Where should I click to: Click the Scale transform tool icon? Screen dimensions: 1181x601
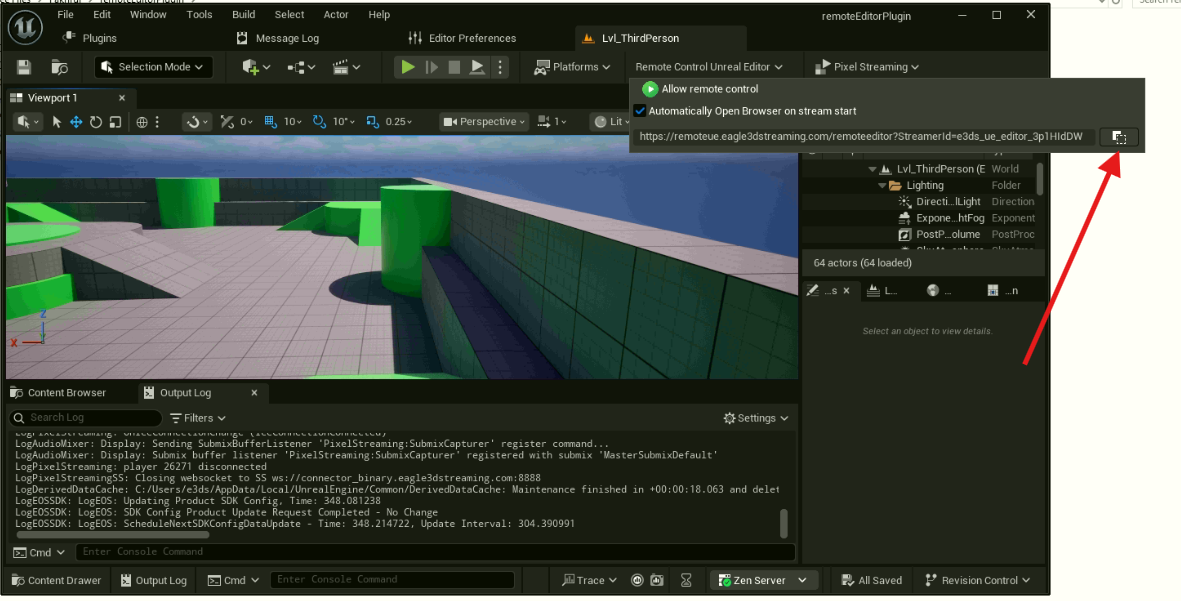pos(115,122)
